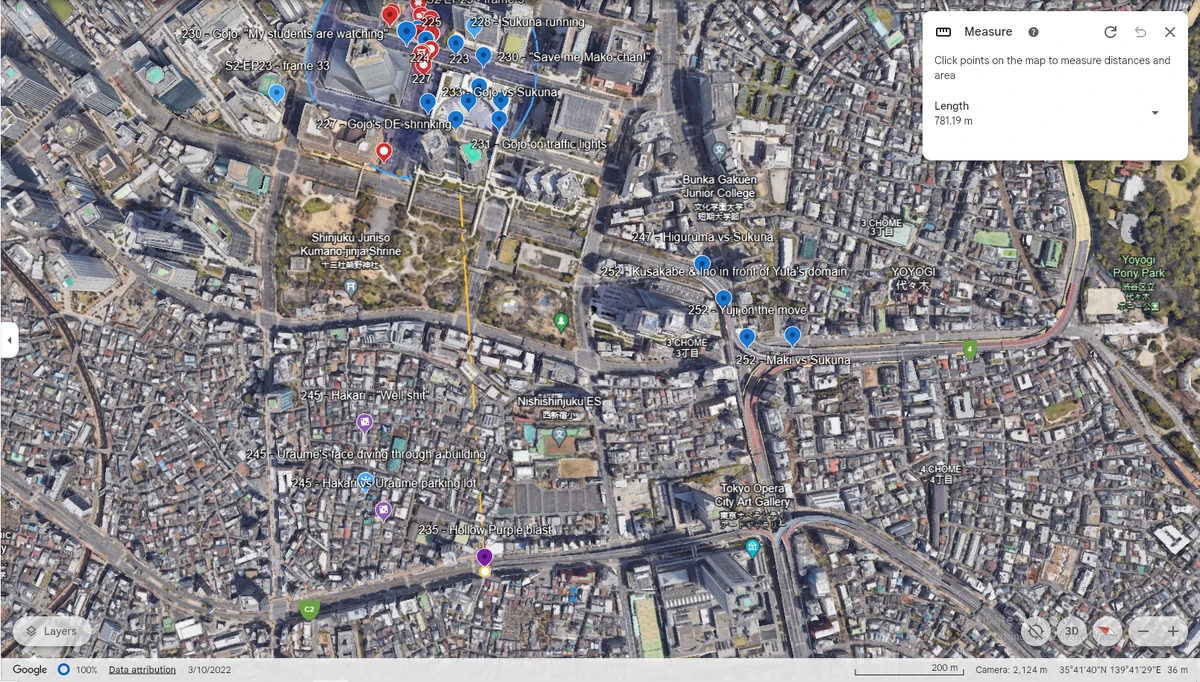The height and width of the screenshot is (682, 1200).
Task: Select the Higuruma vs Sukuna blue pin
Action: (702, 264)
